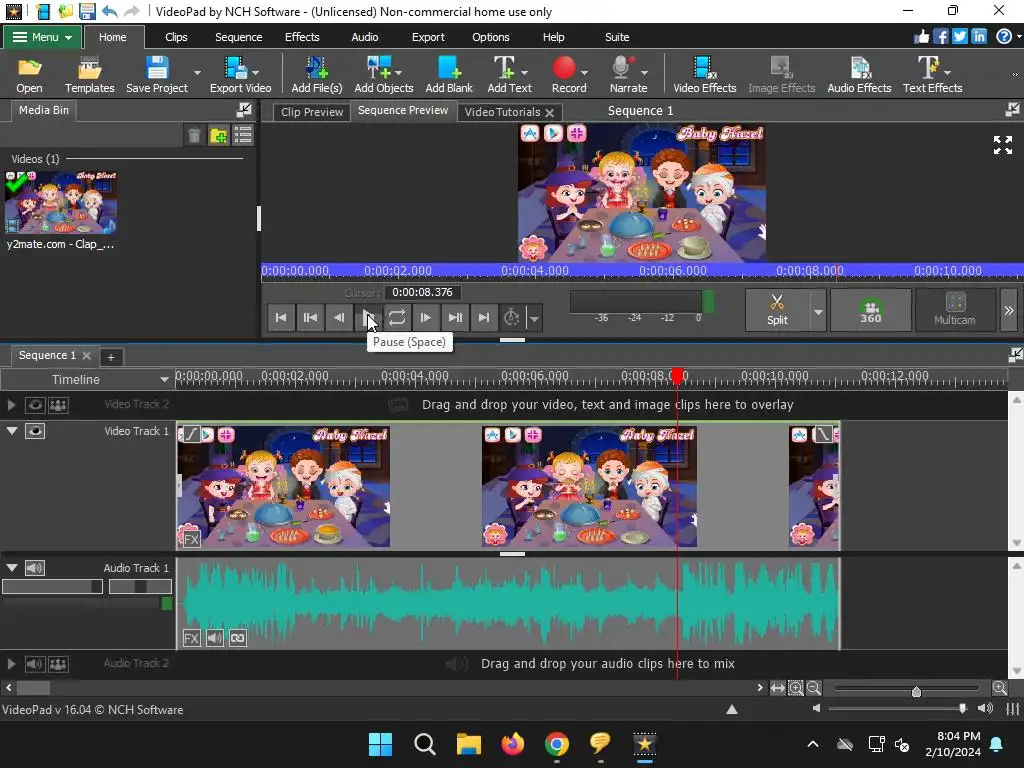Switch the Media Bin to list view
Viewport: 1024px width, 768px height.
[x=243, y=136]
